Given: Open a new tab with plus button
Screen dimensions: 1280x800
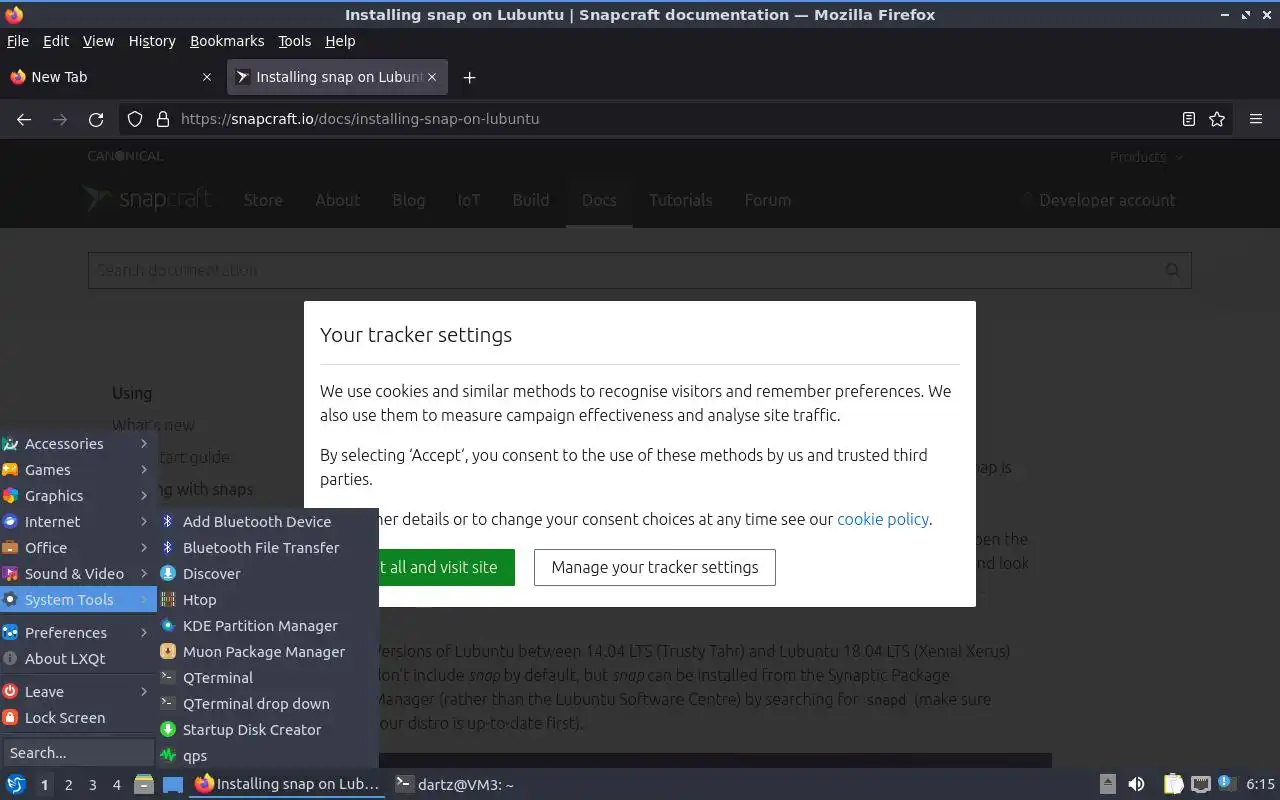Looking at the screenshot, I should click(x=469, y=77).
